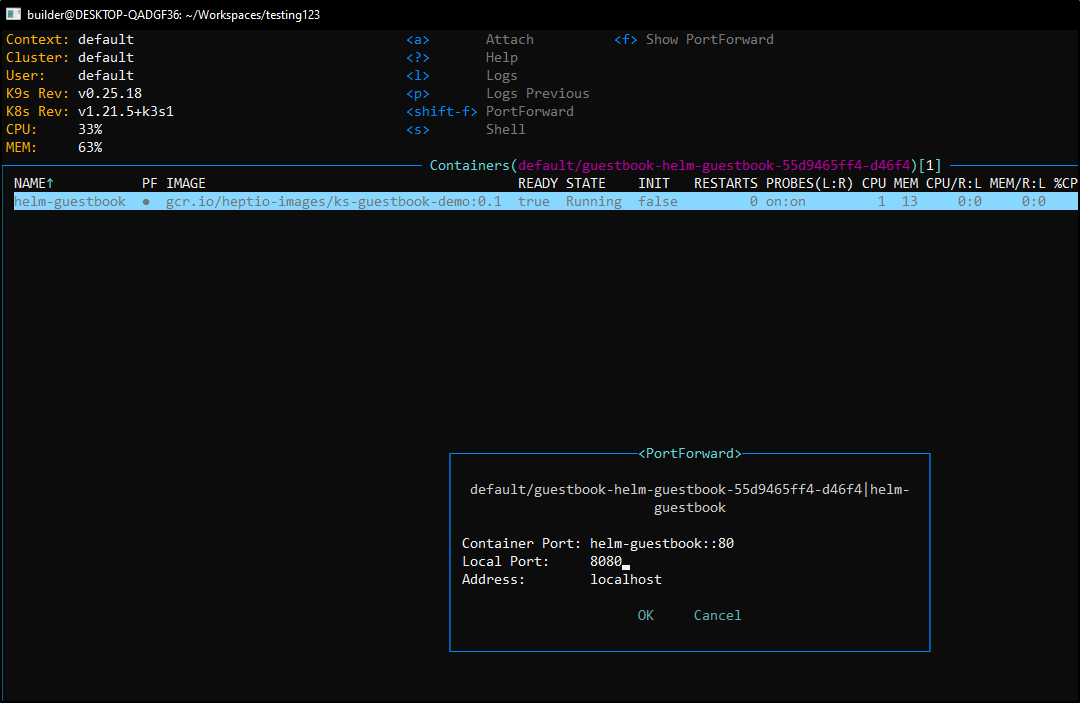Click the PROBES(L:R) column header
The image size is (1080, 703).
[809, 183]
